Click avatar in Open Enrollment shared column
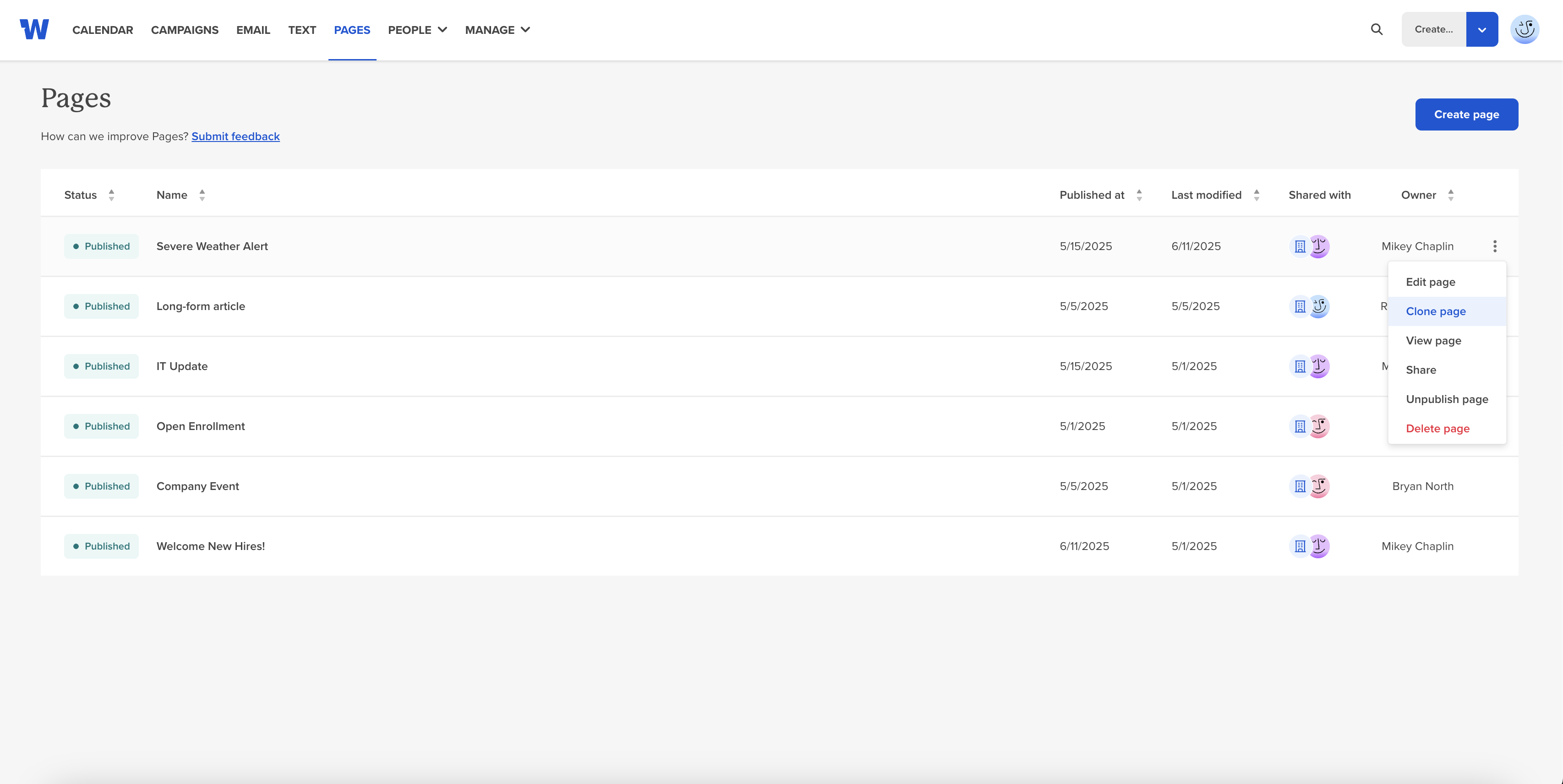The width and height of the screenshot is (1563, 784). tap(1318, 426)
